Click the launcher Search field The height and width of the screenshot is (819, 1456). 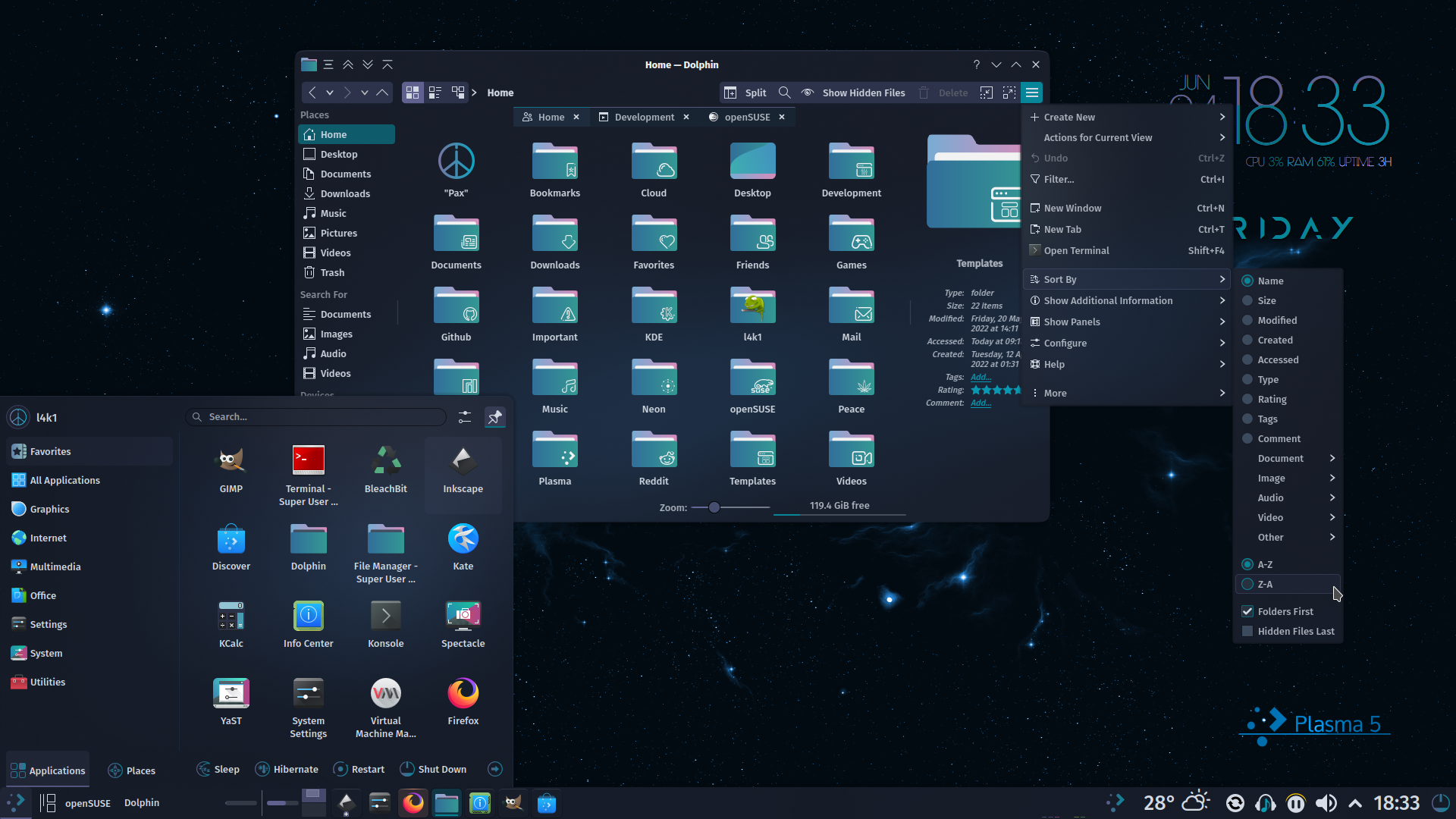pyautogui.click(x=316, y=417)
